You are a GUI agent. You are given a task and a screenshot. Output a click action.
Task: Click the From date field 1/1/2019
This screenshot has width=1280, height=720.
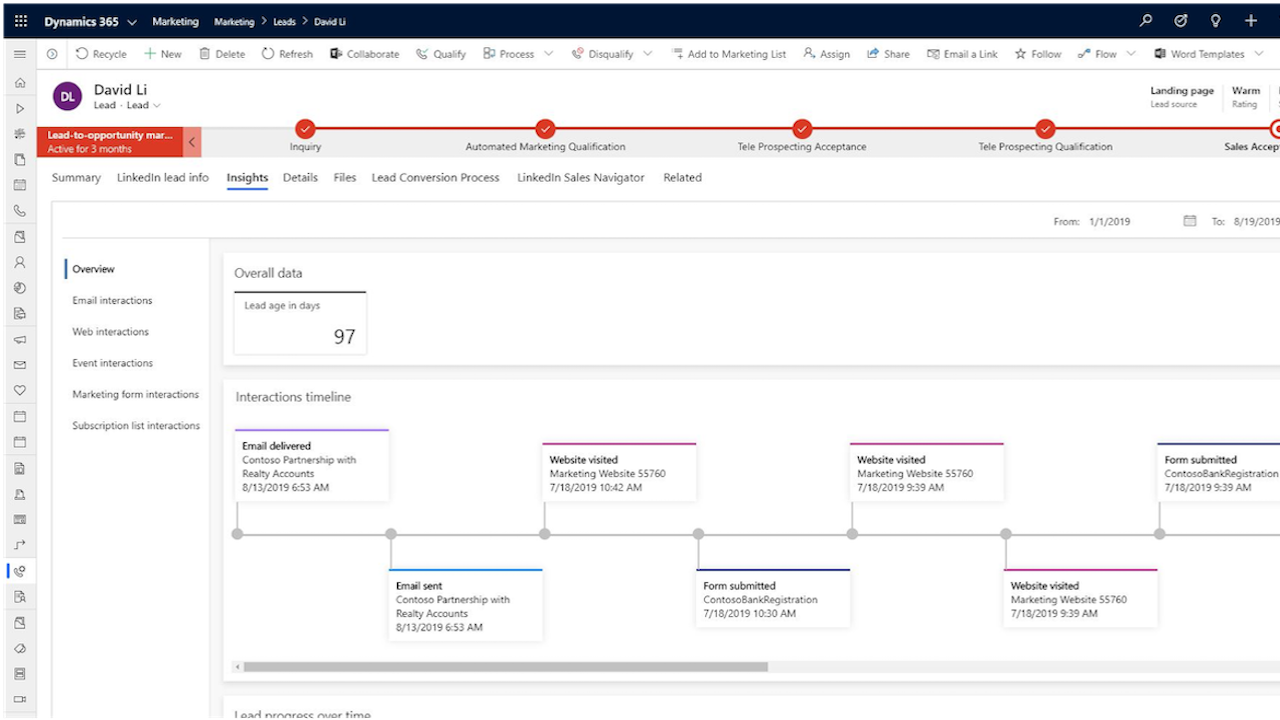(1110, 222)
